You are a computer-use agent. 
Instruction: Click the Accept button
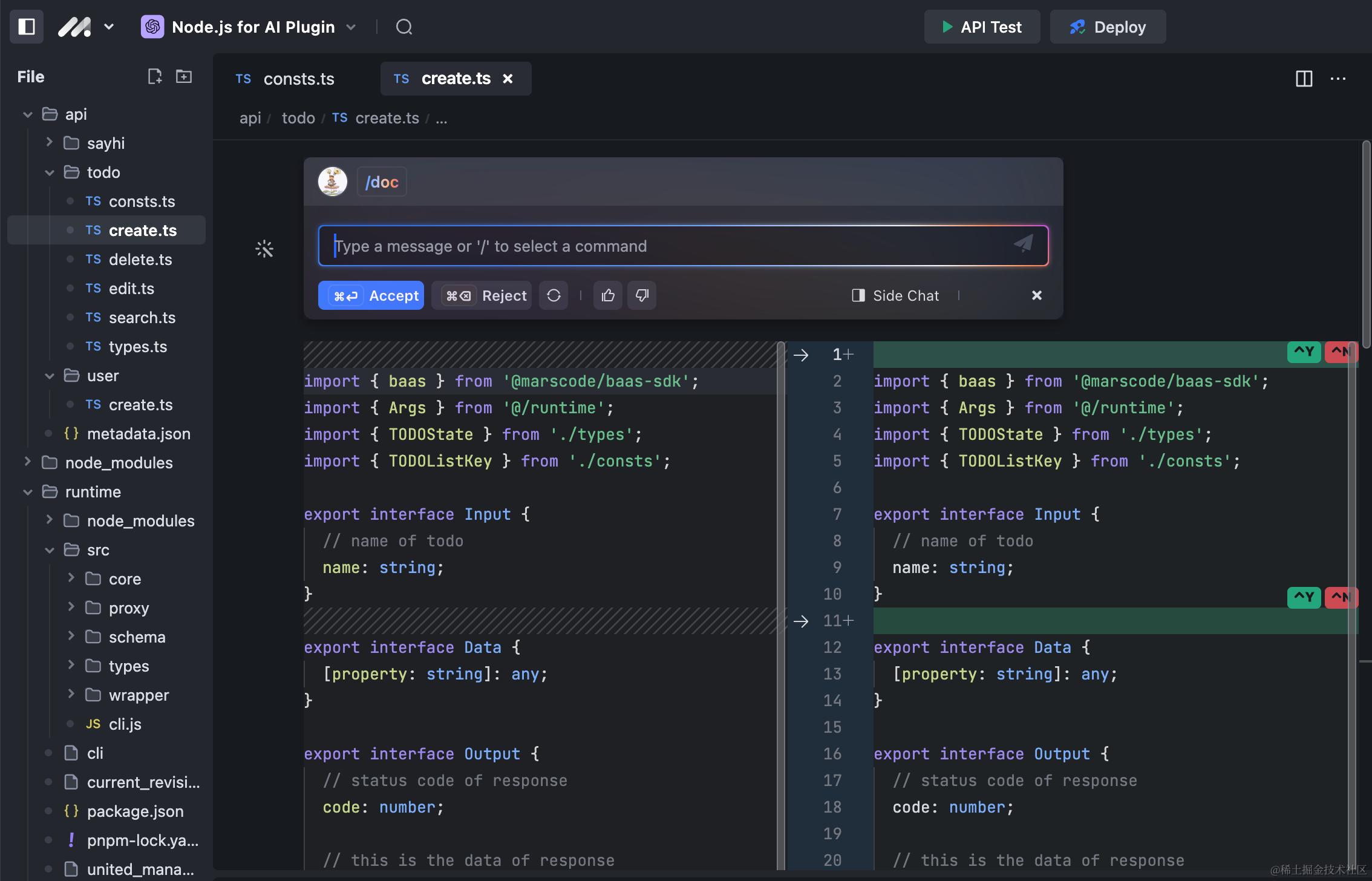[371, 295]
